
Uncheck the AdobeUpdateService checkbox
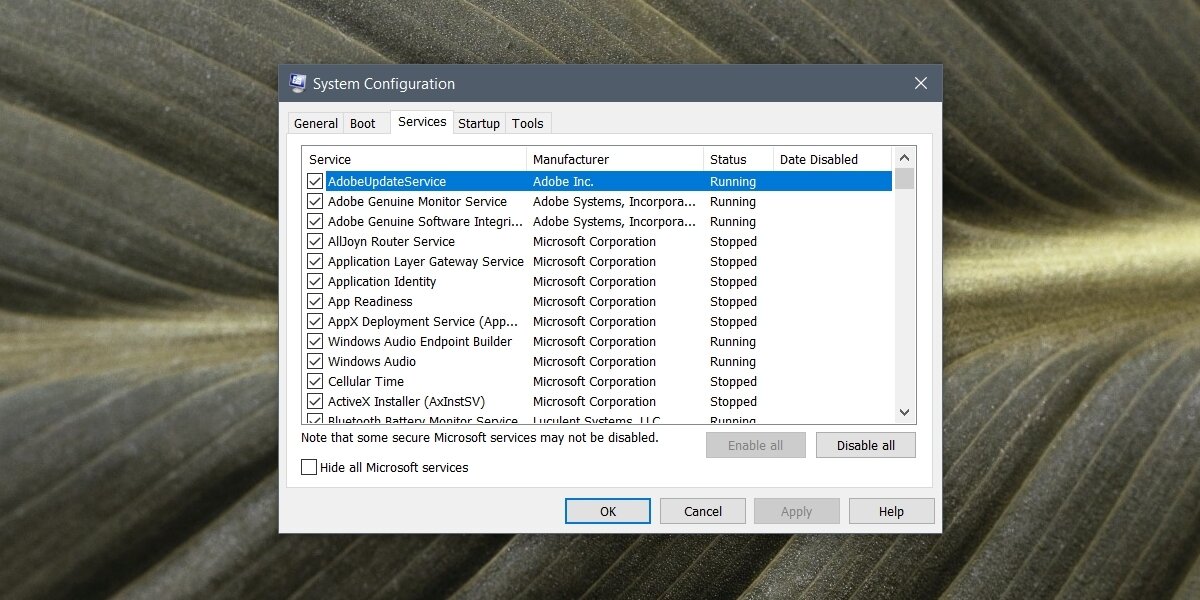(x=315, y=182)
